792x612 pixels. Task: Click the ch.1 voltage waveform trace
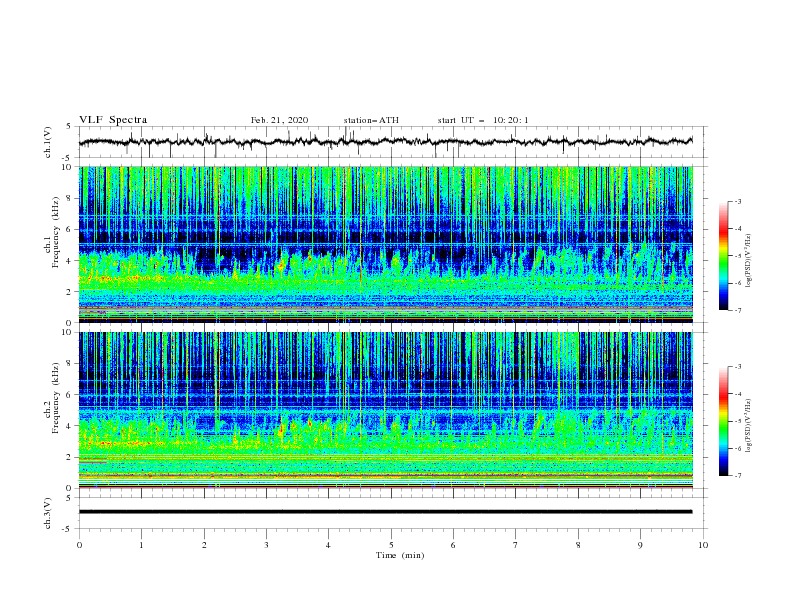click(386, 142)
